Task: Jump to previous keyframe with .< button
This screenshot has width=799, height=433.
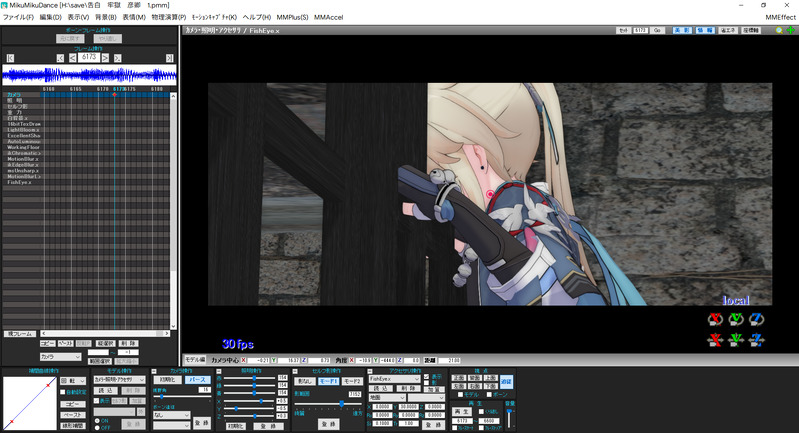Action: 60,58
